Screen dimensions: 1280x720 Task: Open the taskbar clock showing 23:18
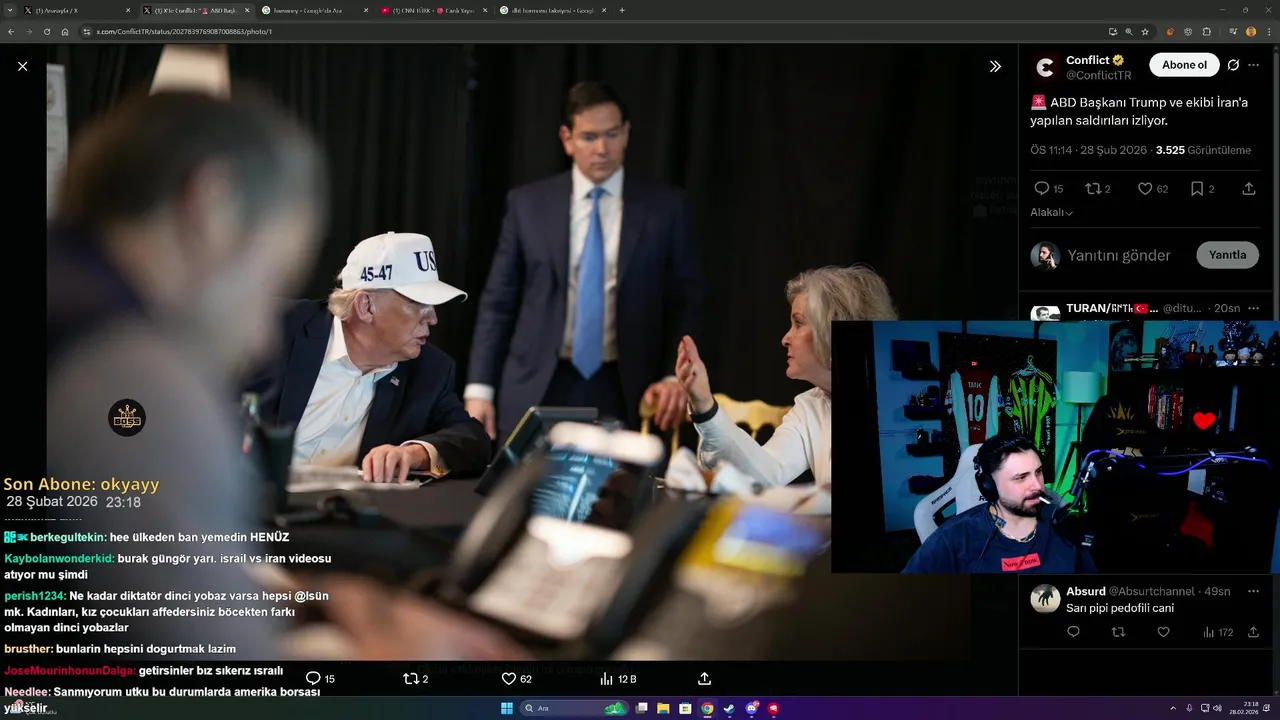point(1246,708)
